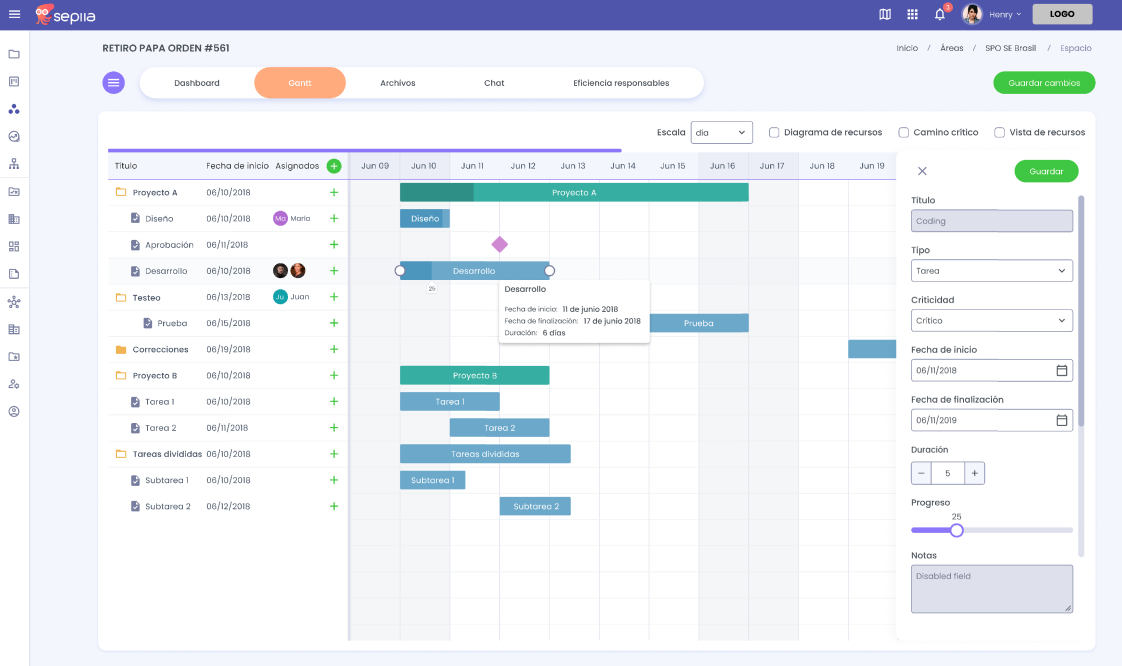Expand the Tipo dropdown showing Tarea
The width and height of the screenshot is (1122, 666).
click(x=991, y=271)
